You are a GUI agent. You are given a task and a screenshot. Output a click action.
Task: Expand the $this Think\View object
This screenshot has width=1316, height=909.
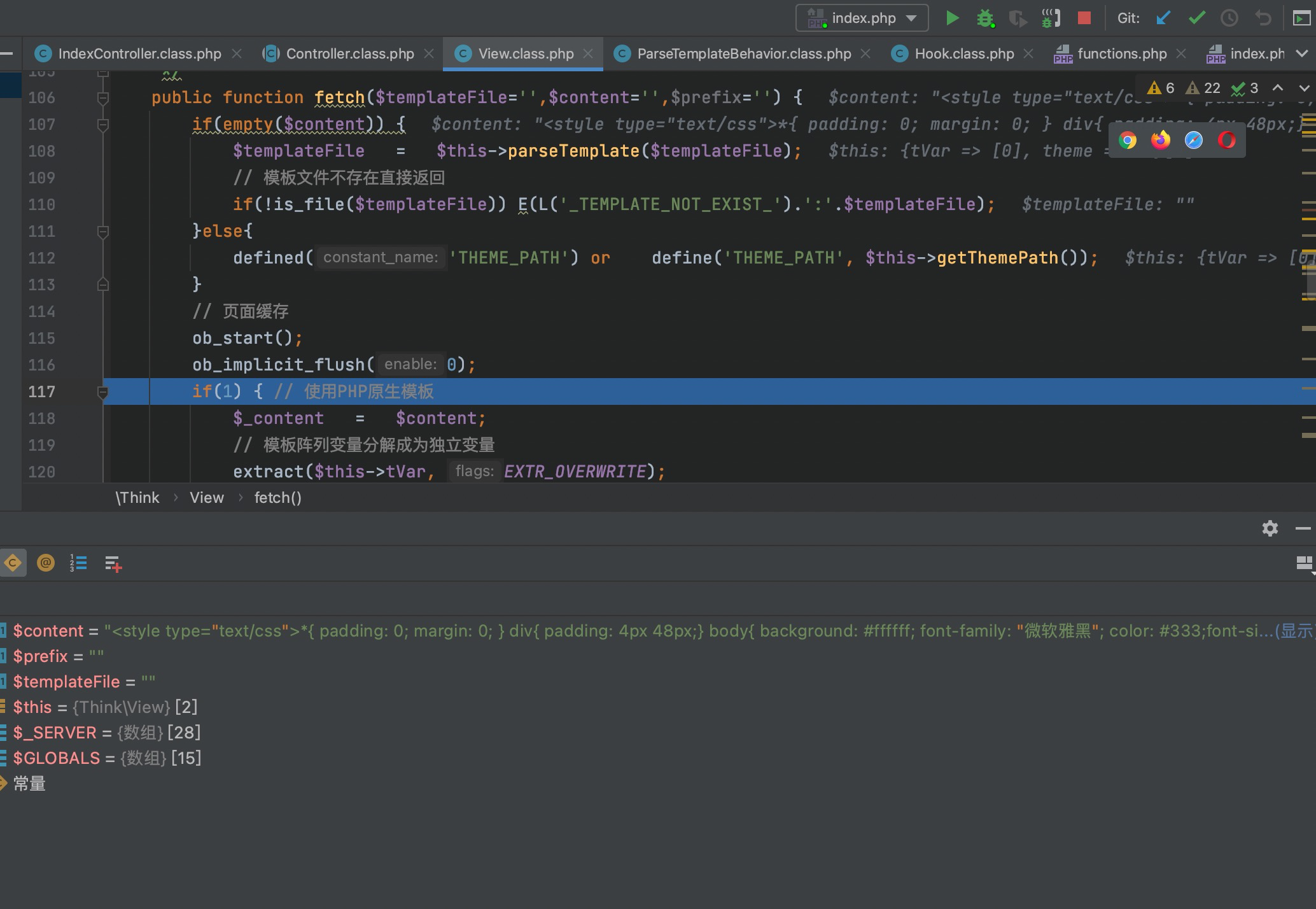pyautogui.click(x=658, y=707)
